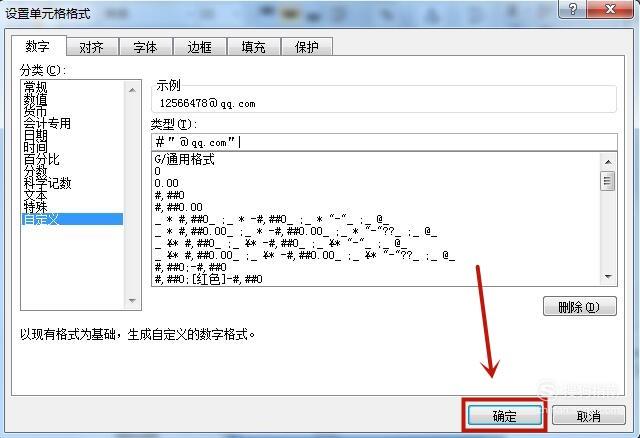Select 常规 in the category list

[72, 87]
